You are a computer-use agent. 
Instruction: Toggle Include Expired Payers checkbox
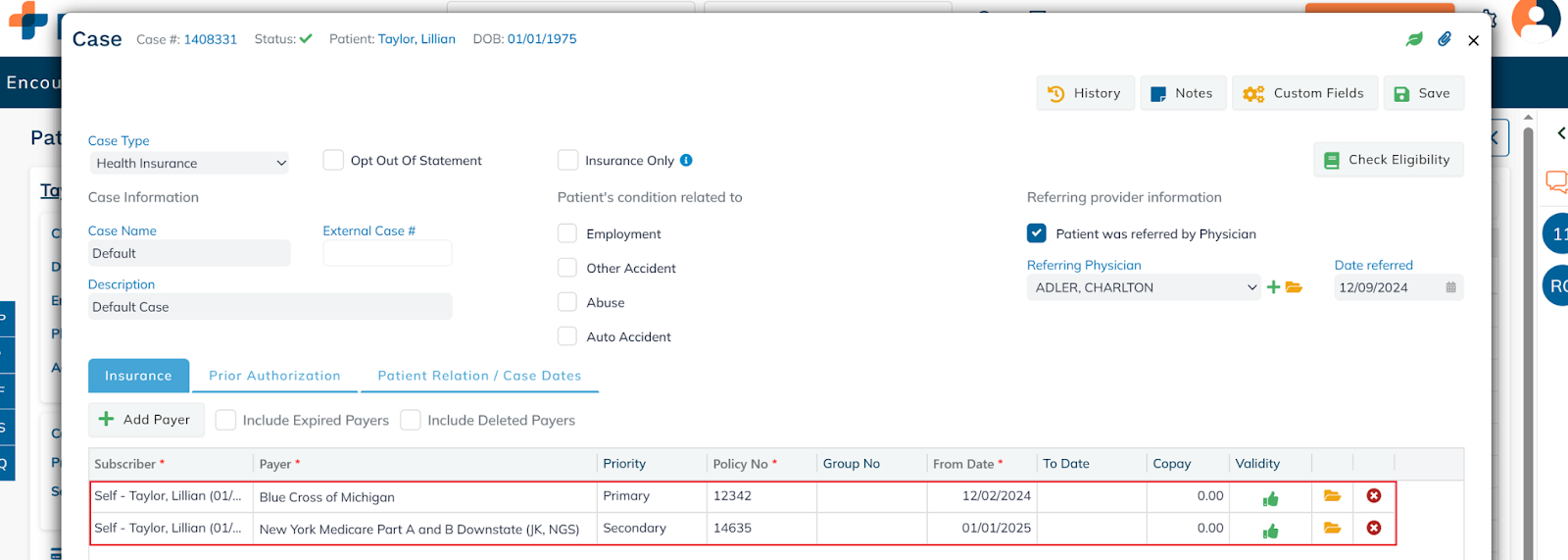[x=226, y=420]
